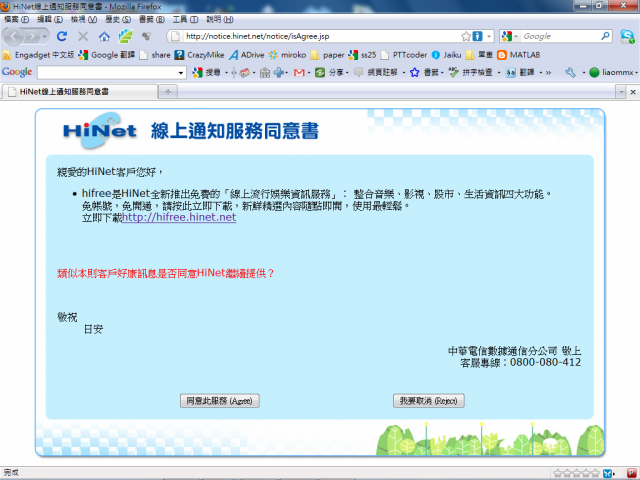Viewport: 640px width, 480px height.
Task: Open the address bar history dropdown arrow
Action: pyautogui.click(x=489, y=36)
